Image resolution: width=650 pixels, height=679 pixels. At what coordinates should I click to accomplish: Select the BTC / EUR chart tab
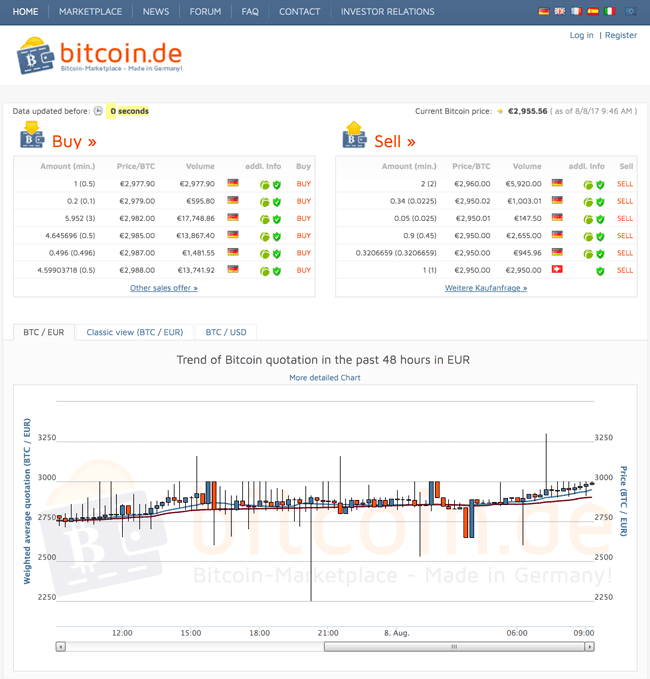tap(44, 332)
